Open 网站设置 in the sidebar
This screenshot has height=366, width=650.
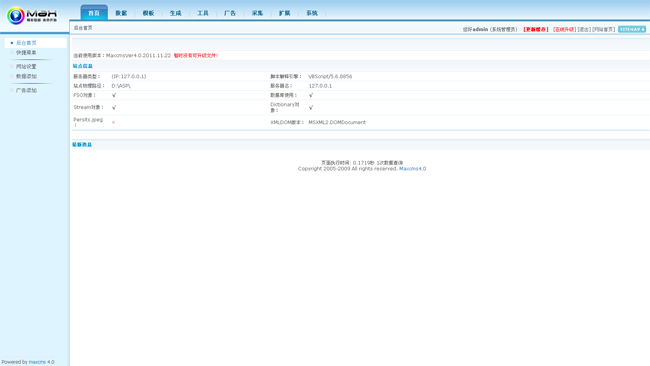tap(26, 66)
